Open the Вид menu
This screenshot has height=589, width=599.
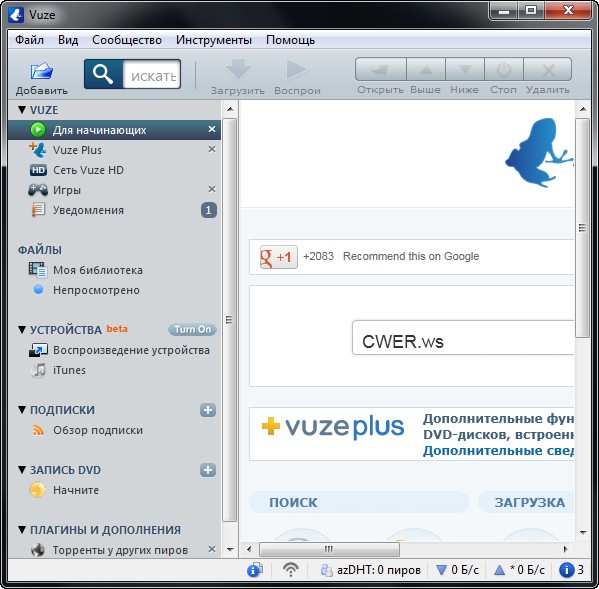68,40
